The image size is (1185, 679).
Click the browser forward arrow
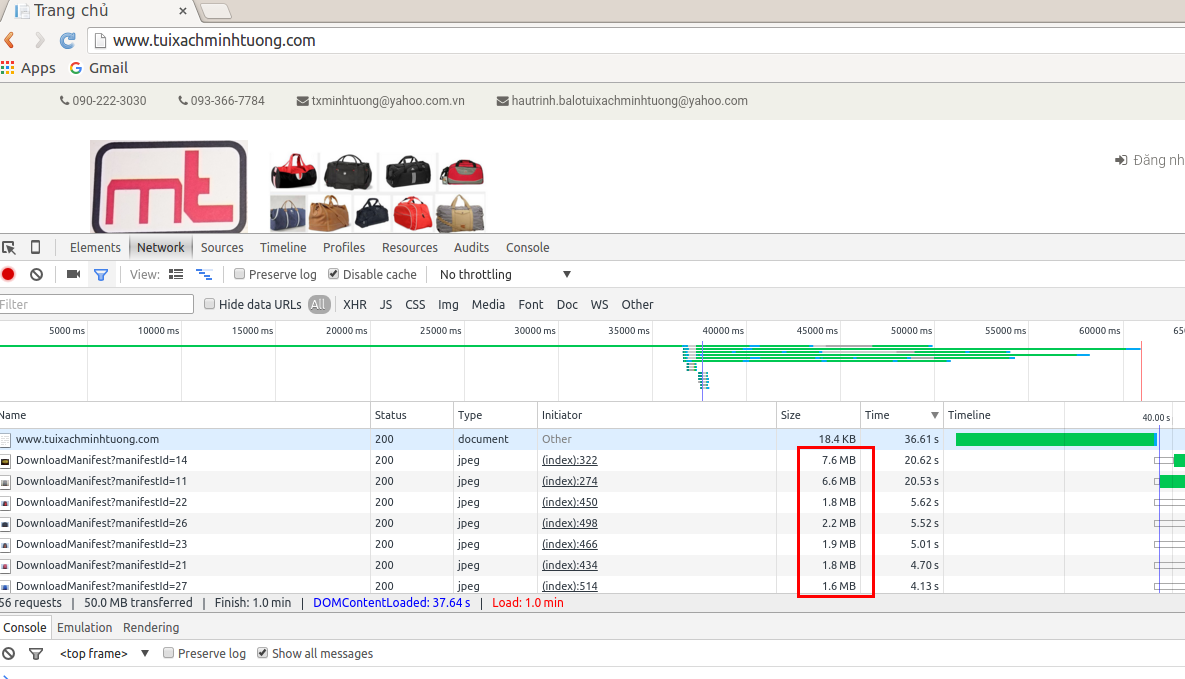[39, 40]
